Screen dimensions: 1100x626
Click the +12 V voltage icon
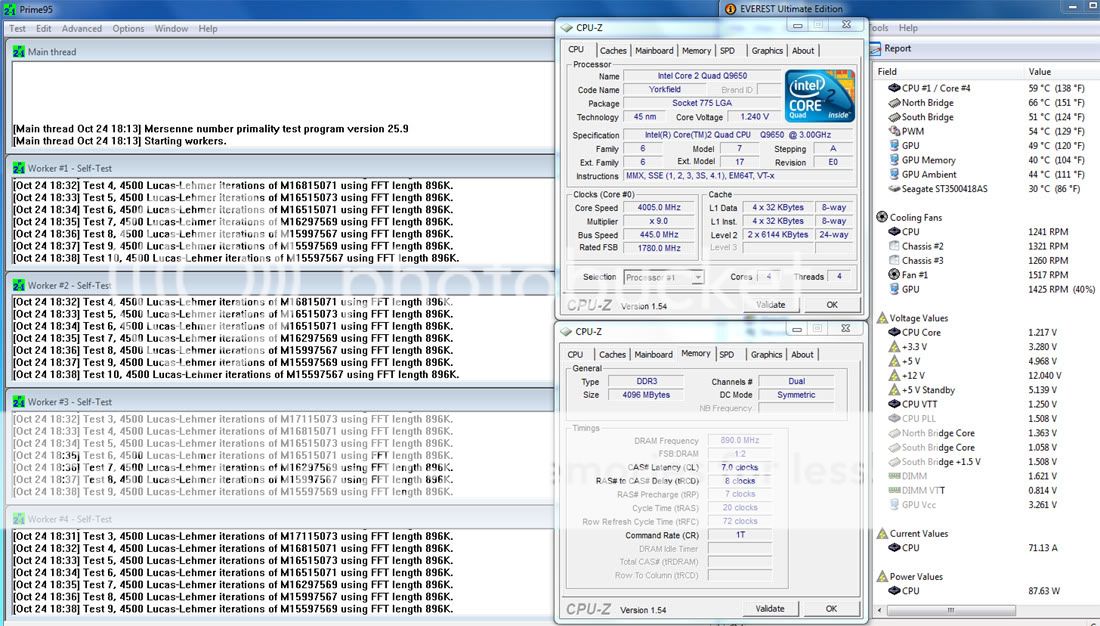point(894,375)
